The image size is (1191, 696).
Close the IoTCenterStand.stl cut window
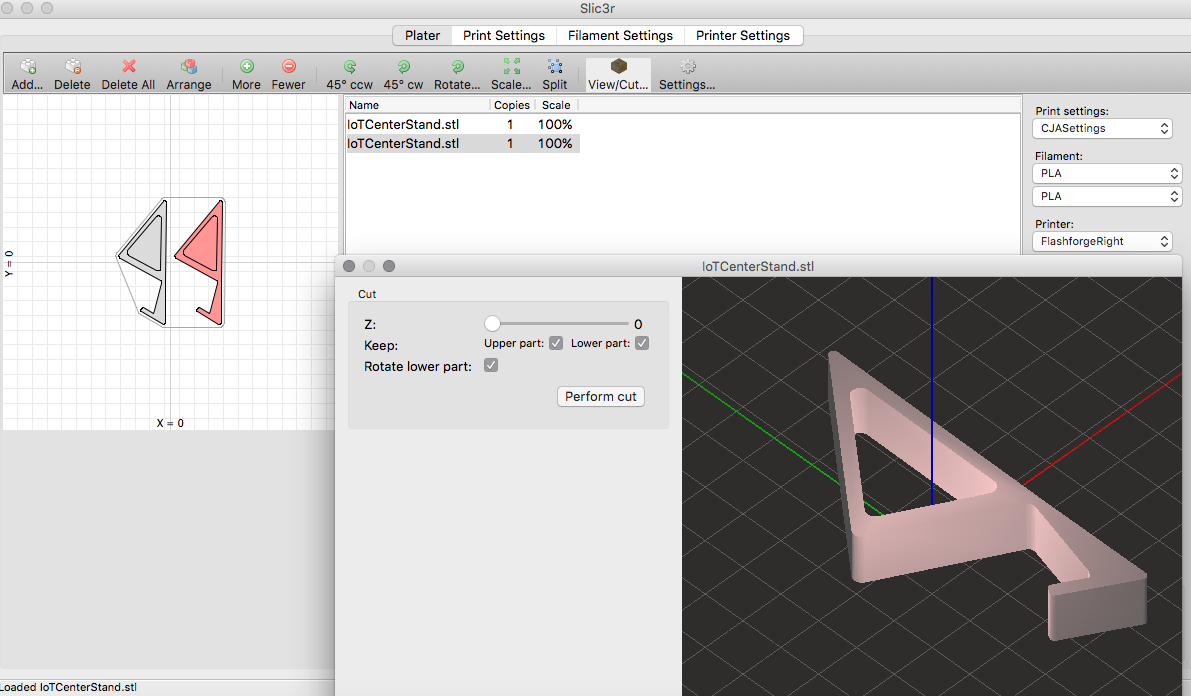(x=349, y=266)
